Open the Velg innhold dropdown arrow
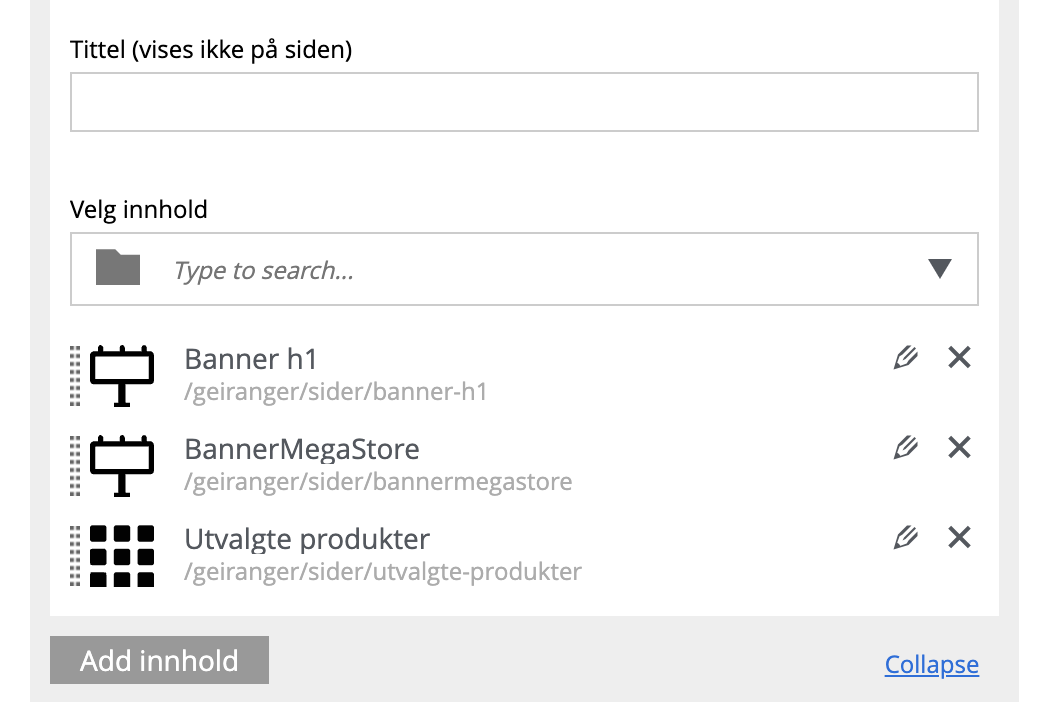The height and width of the screenshot is (720, 1048). click(939, 269)
